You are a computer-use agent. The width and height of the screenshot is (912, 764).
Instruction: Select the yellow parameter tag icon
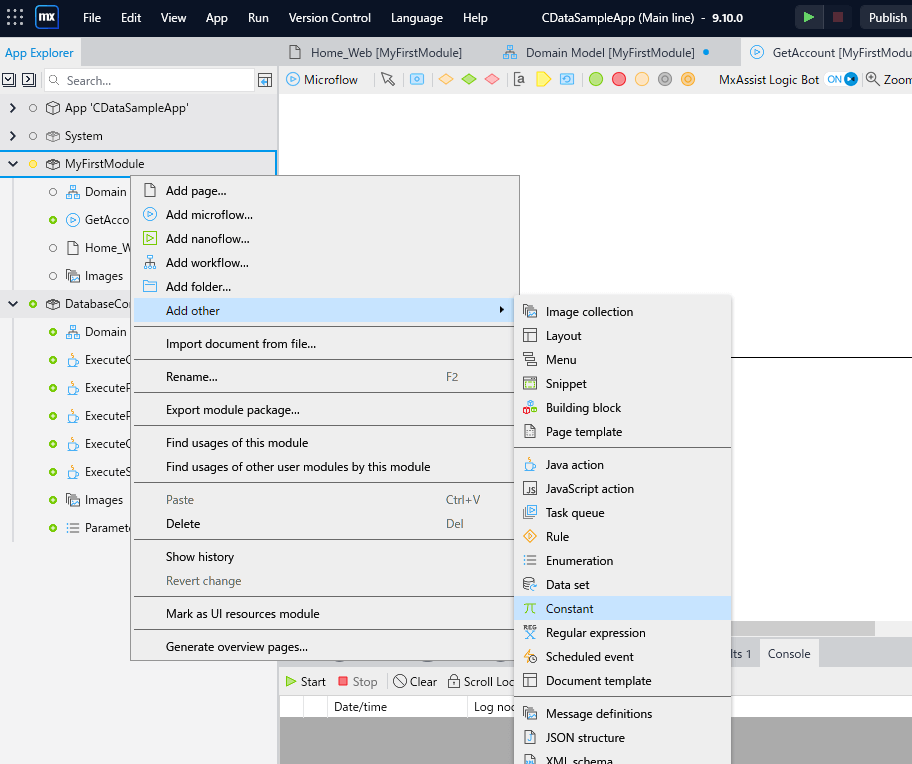point(543,79)
